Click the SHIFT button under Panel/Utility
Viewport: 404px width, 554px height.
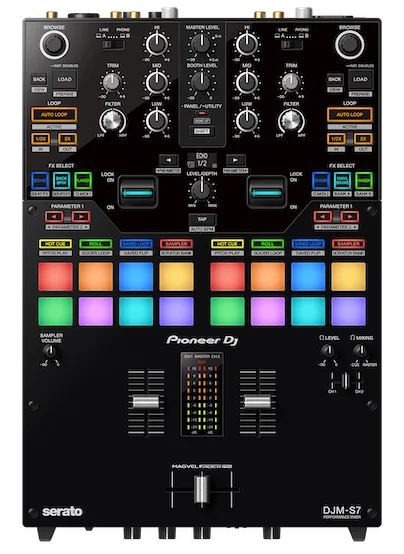point(202,131)
